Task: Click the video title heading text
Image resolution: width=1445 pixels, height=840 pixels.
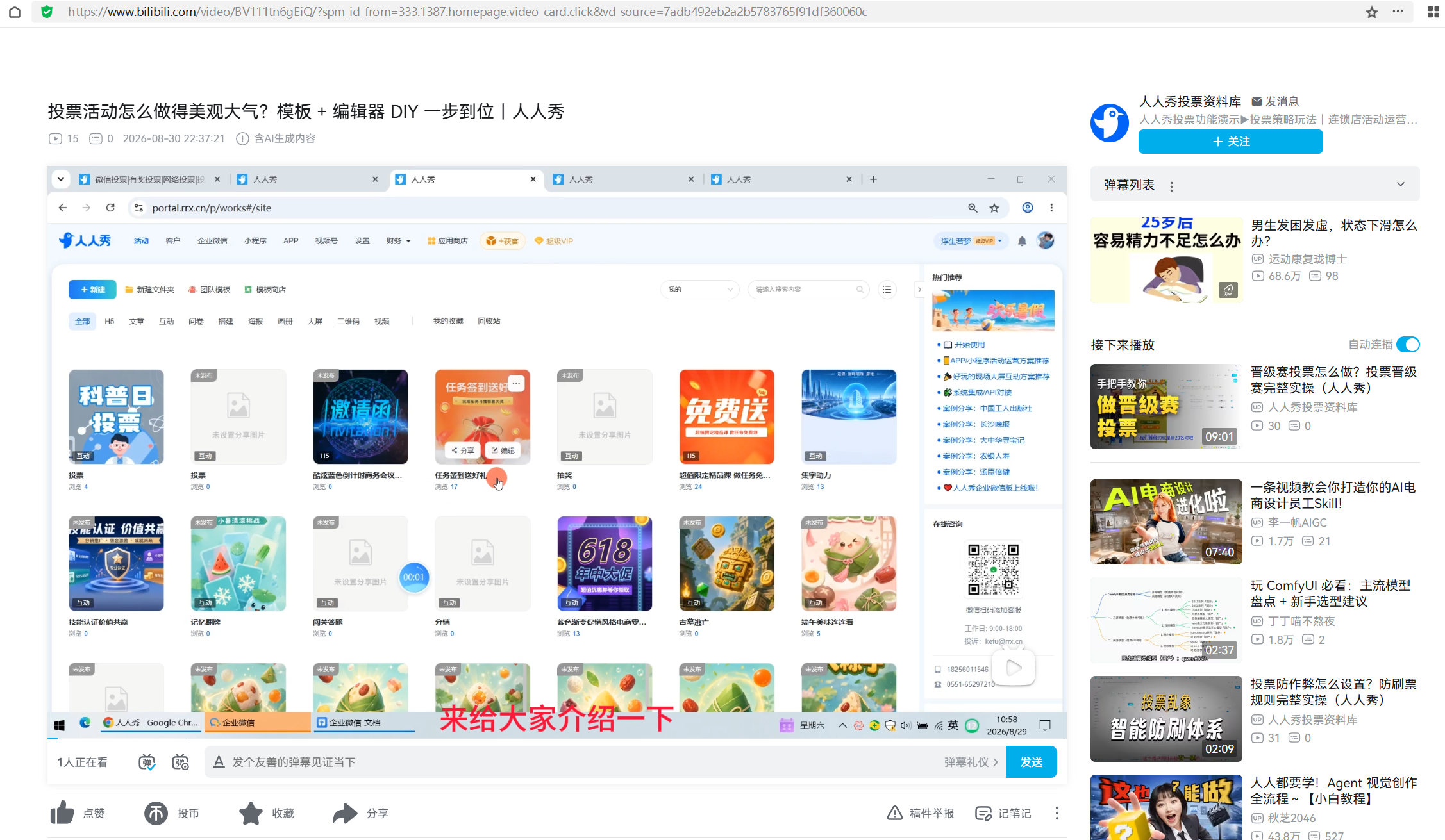Action: (x=306, y=111)
